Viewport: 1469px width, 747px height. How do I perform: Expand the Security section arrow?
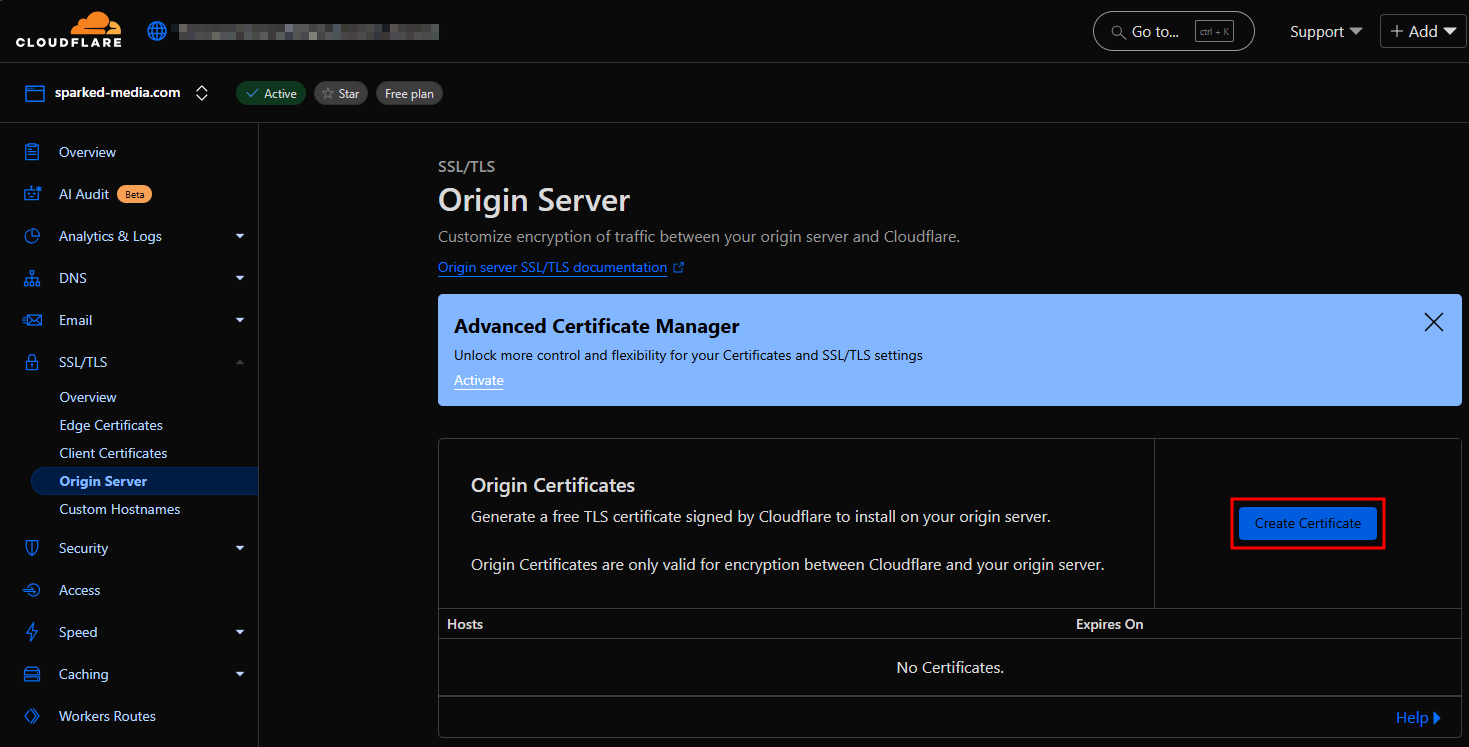pos(240,548)
